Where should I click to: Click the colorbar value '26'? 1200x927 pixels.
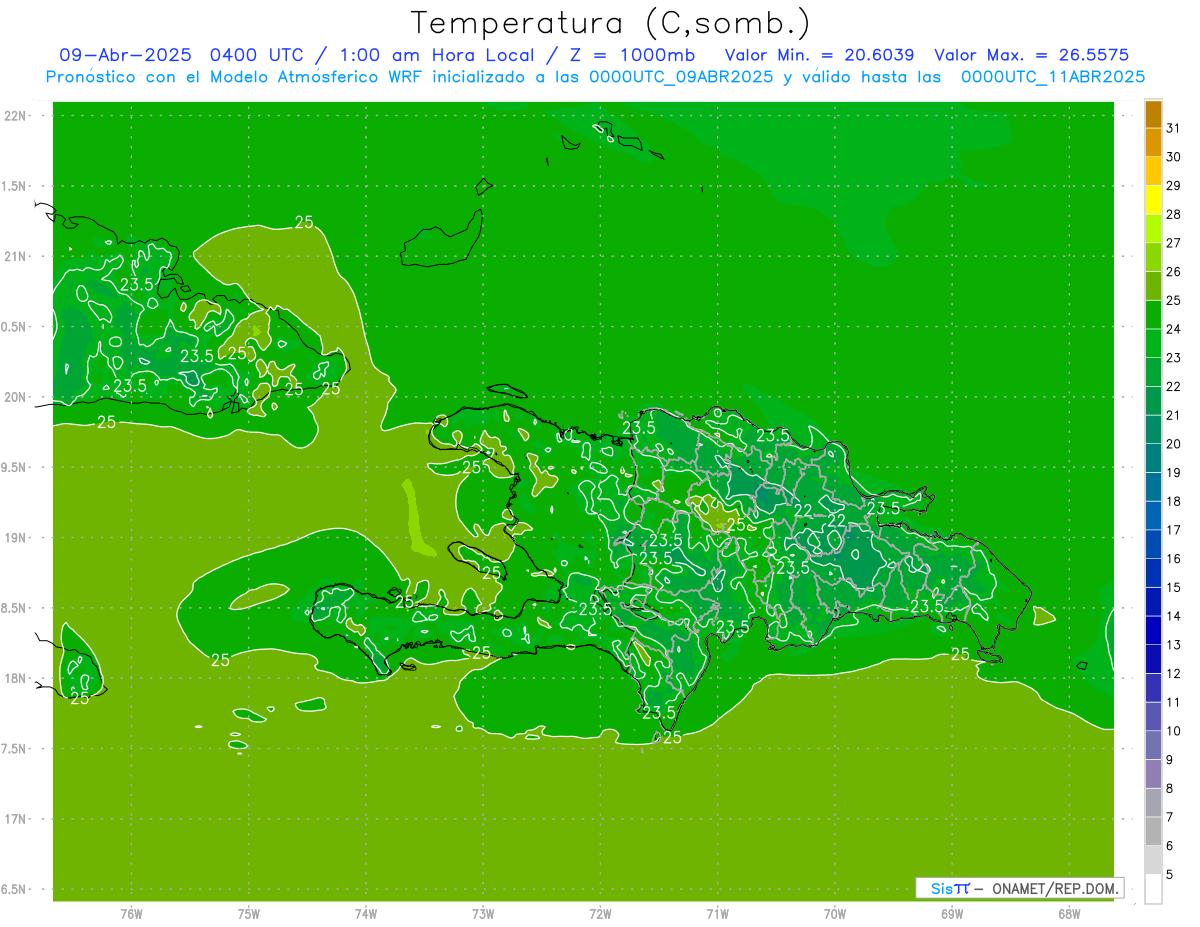click(x=1173, y=272)
